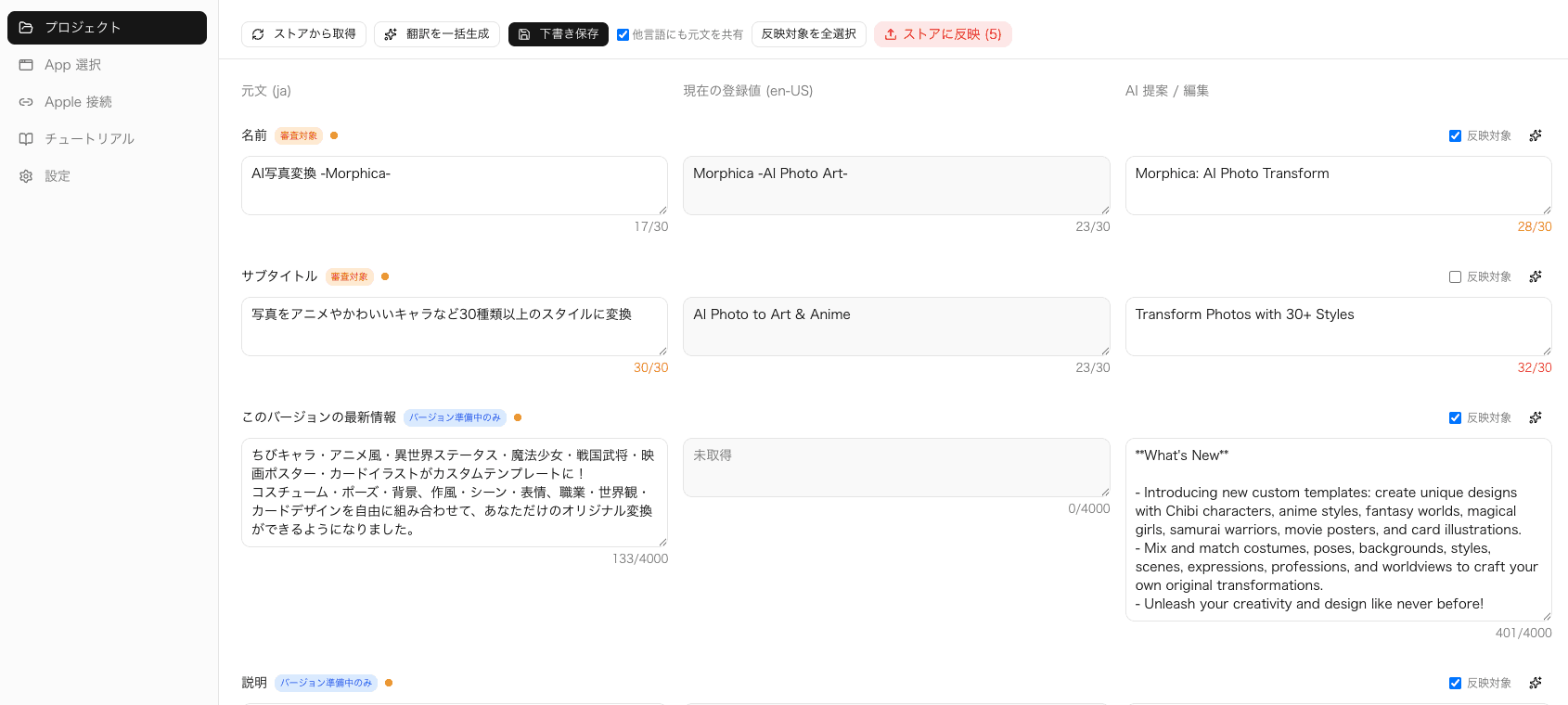Click the 元文 (ja) column header

266,91
